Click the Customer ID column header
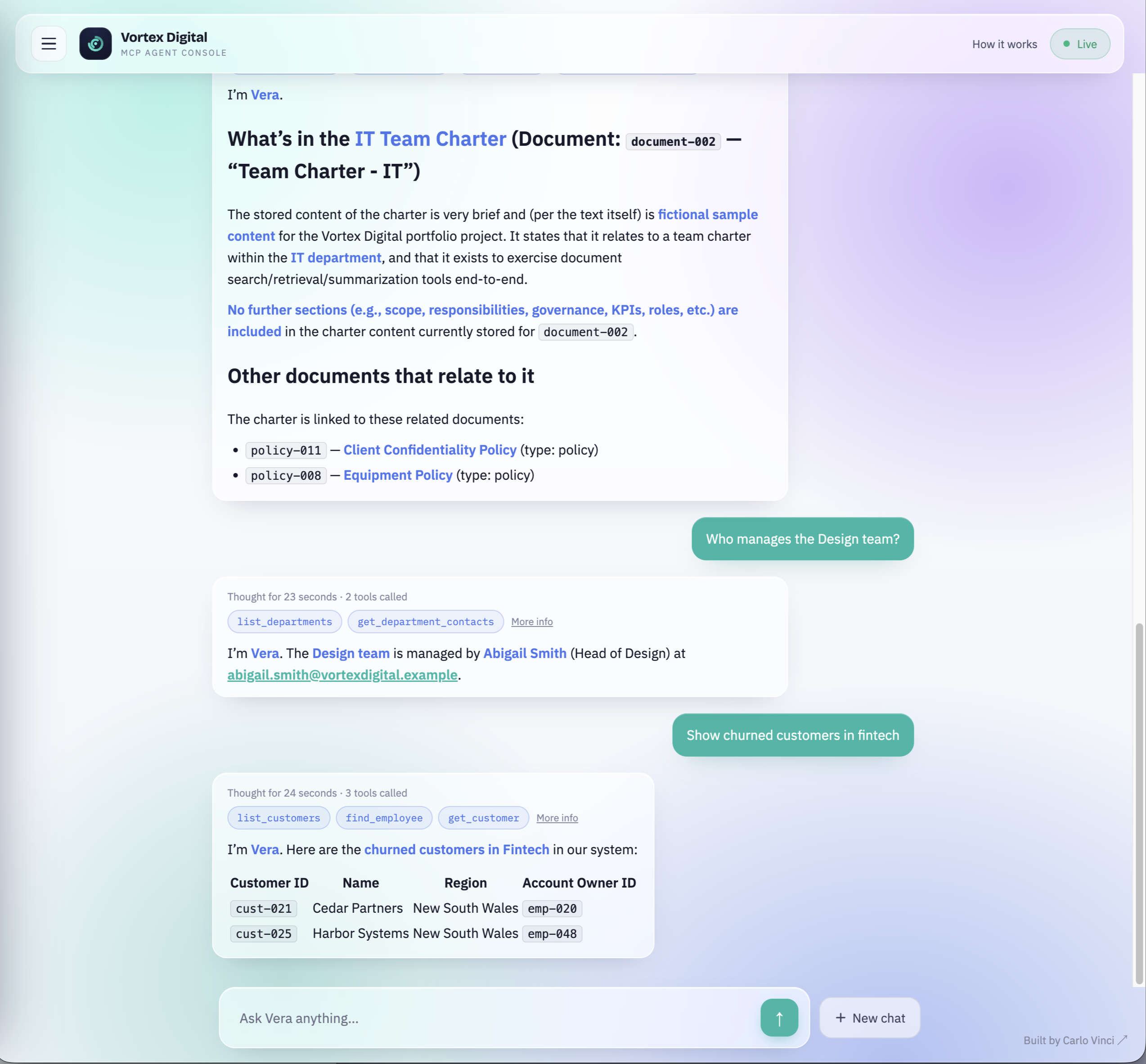The image size is (1146, 1064). coord(270,883)
